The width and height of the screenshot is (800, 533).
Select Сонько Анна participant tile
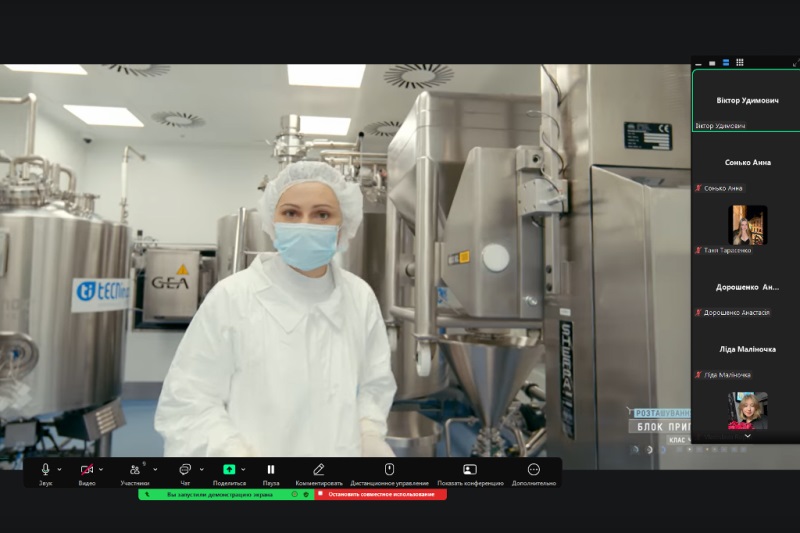(746, 163)
